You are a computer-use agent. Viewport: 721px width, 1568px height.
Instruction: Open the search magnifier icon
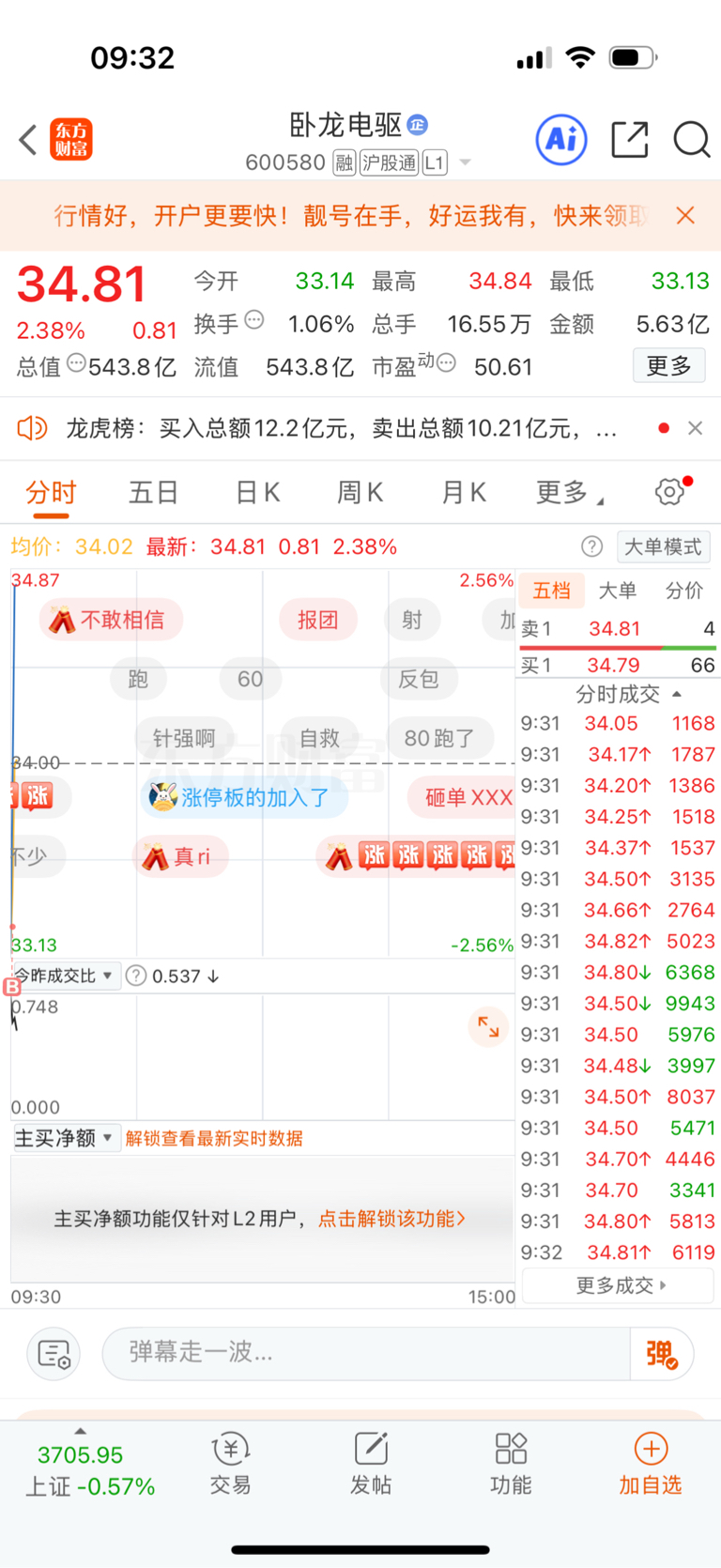(692, 140)
